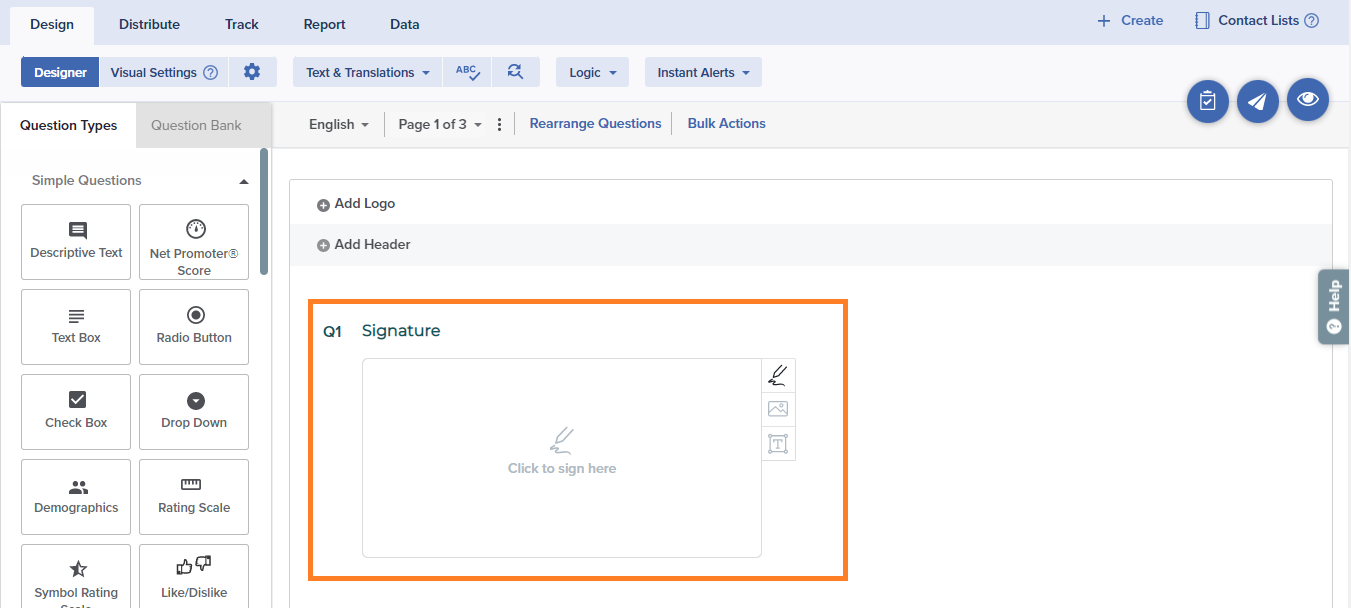The width and height of the screenshot is (1351, 608).
Task: Click the signature pad to sign
Action: [561, 457]
